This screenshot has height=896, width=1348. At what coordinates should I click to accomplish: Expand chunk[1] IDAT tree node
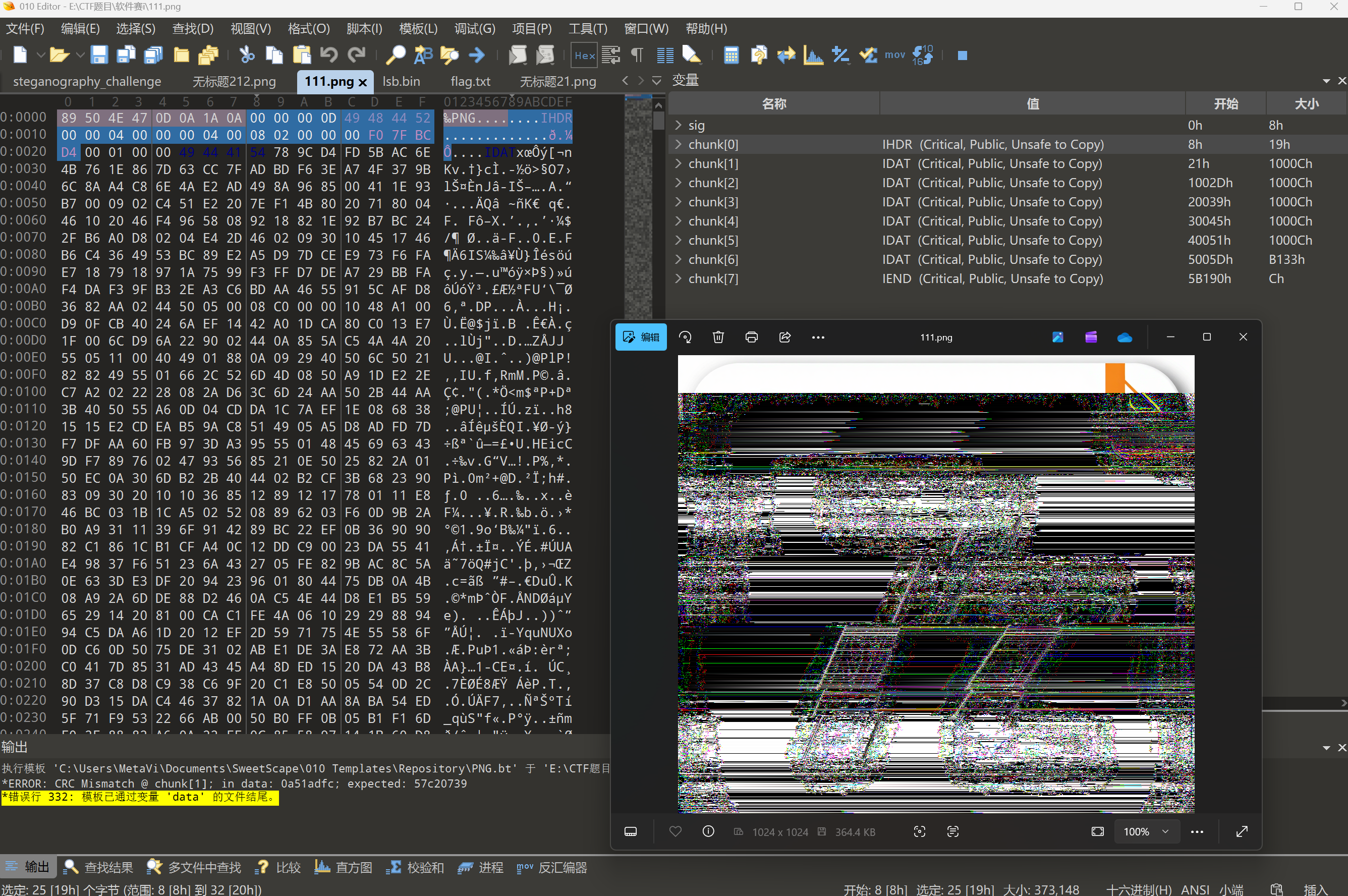678,164
